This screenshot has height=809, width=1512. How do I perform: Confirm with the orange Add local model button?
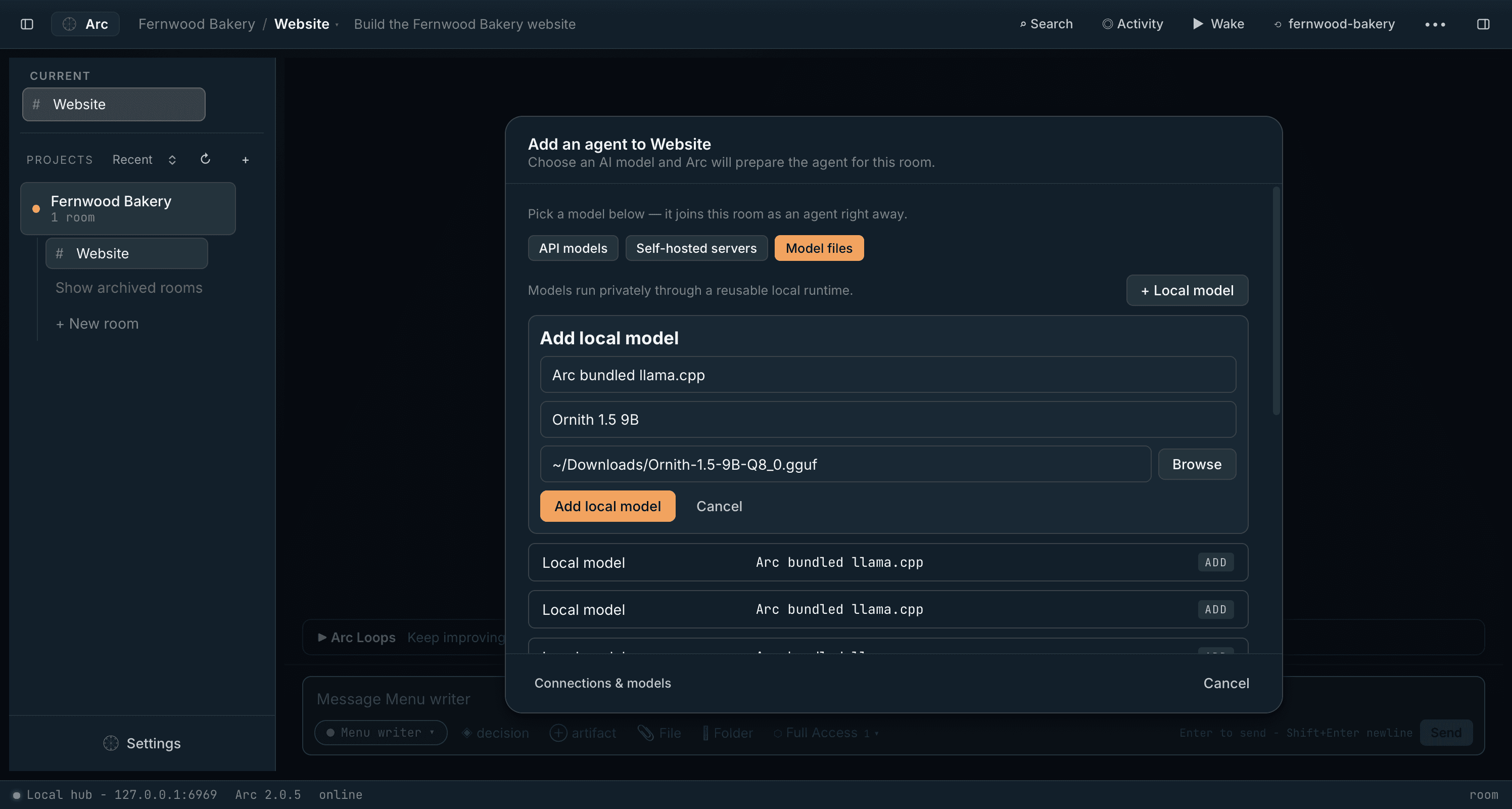click(x=607, y=506)
